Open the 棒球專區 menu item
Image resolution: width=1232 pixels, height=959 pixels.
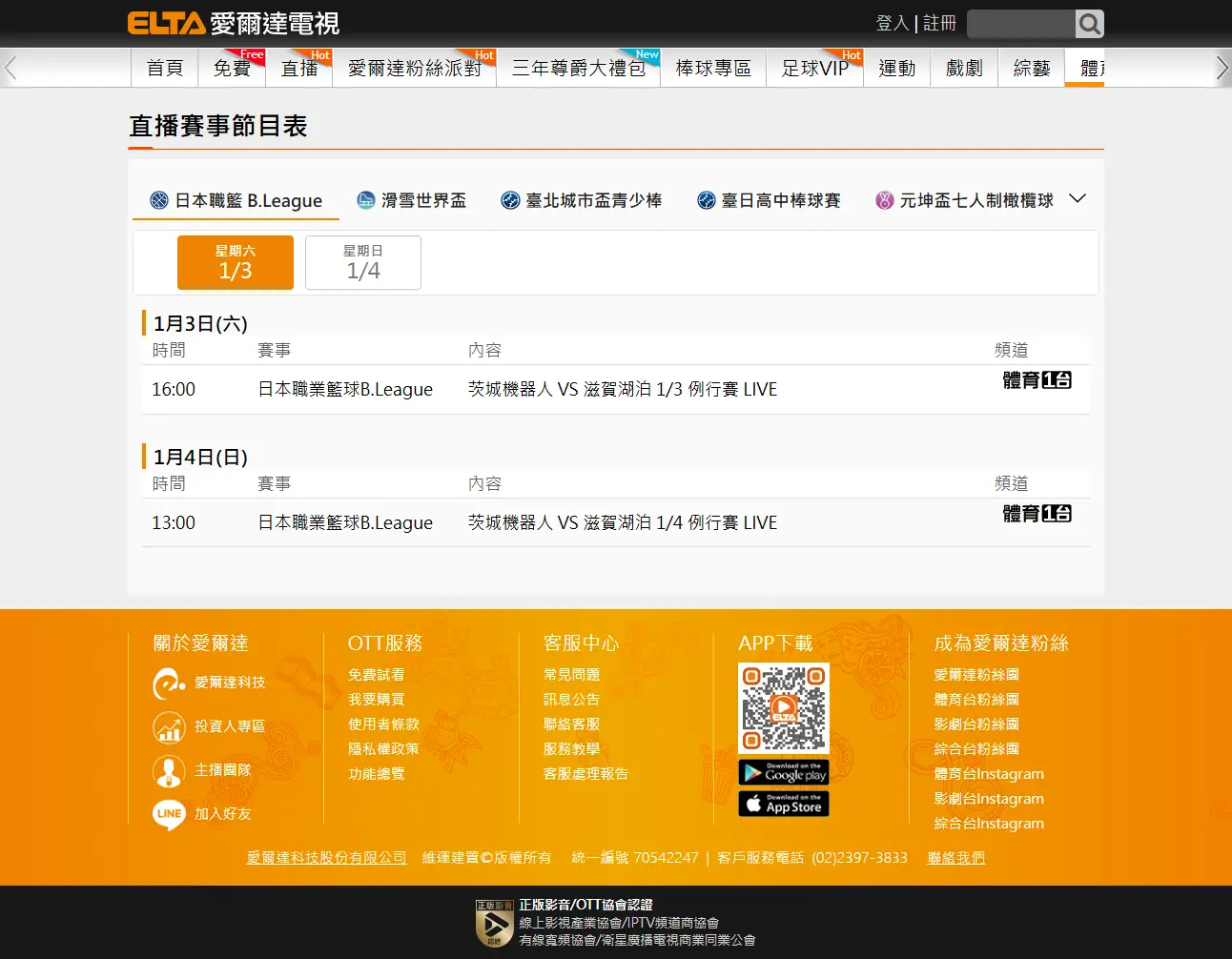[713, 69]
